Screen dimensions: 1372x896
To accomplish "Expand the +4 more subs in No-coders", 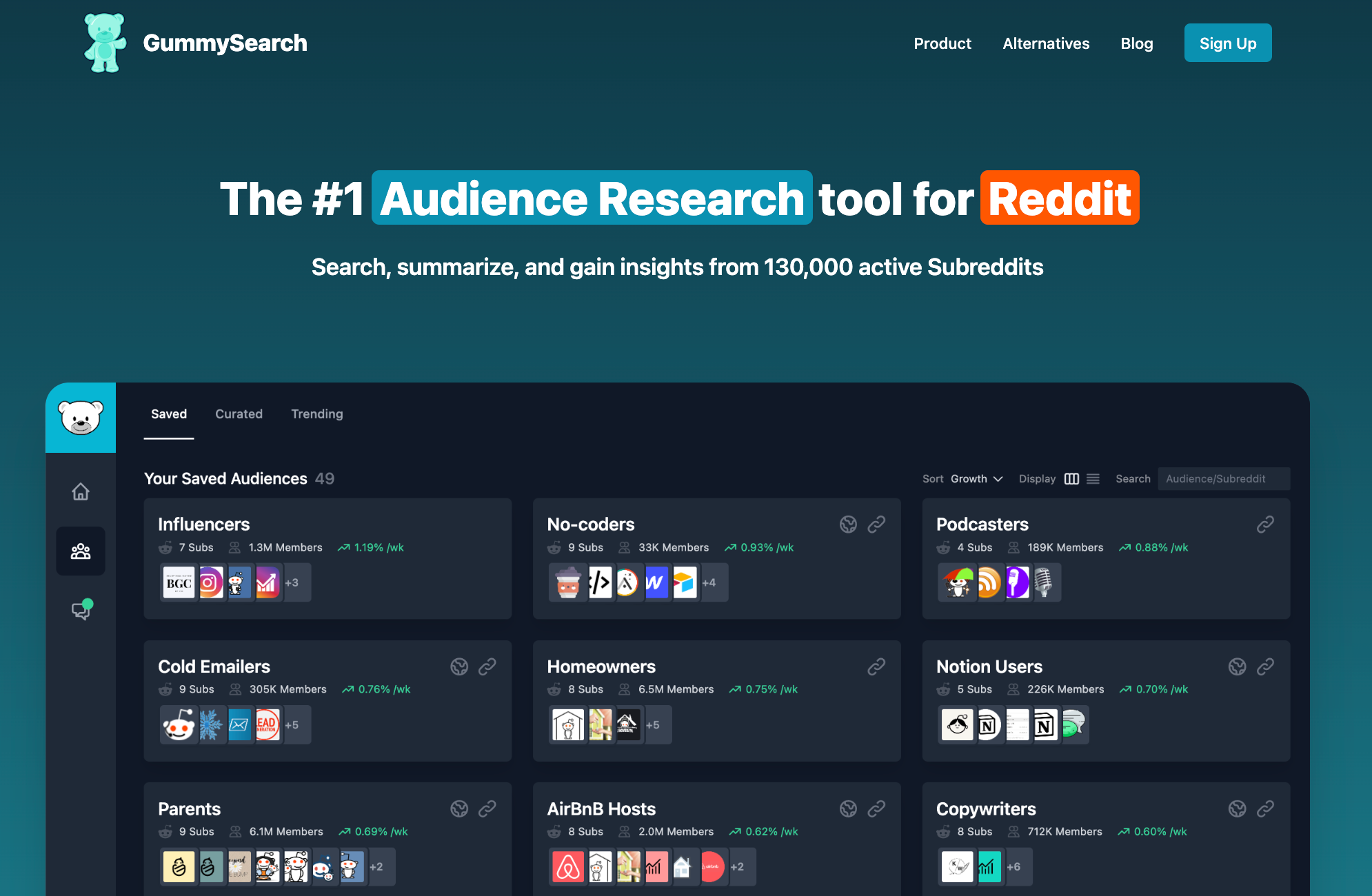I will click(x=709, y=583).
